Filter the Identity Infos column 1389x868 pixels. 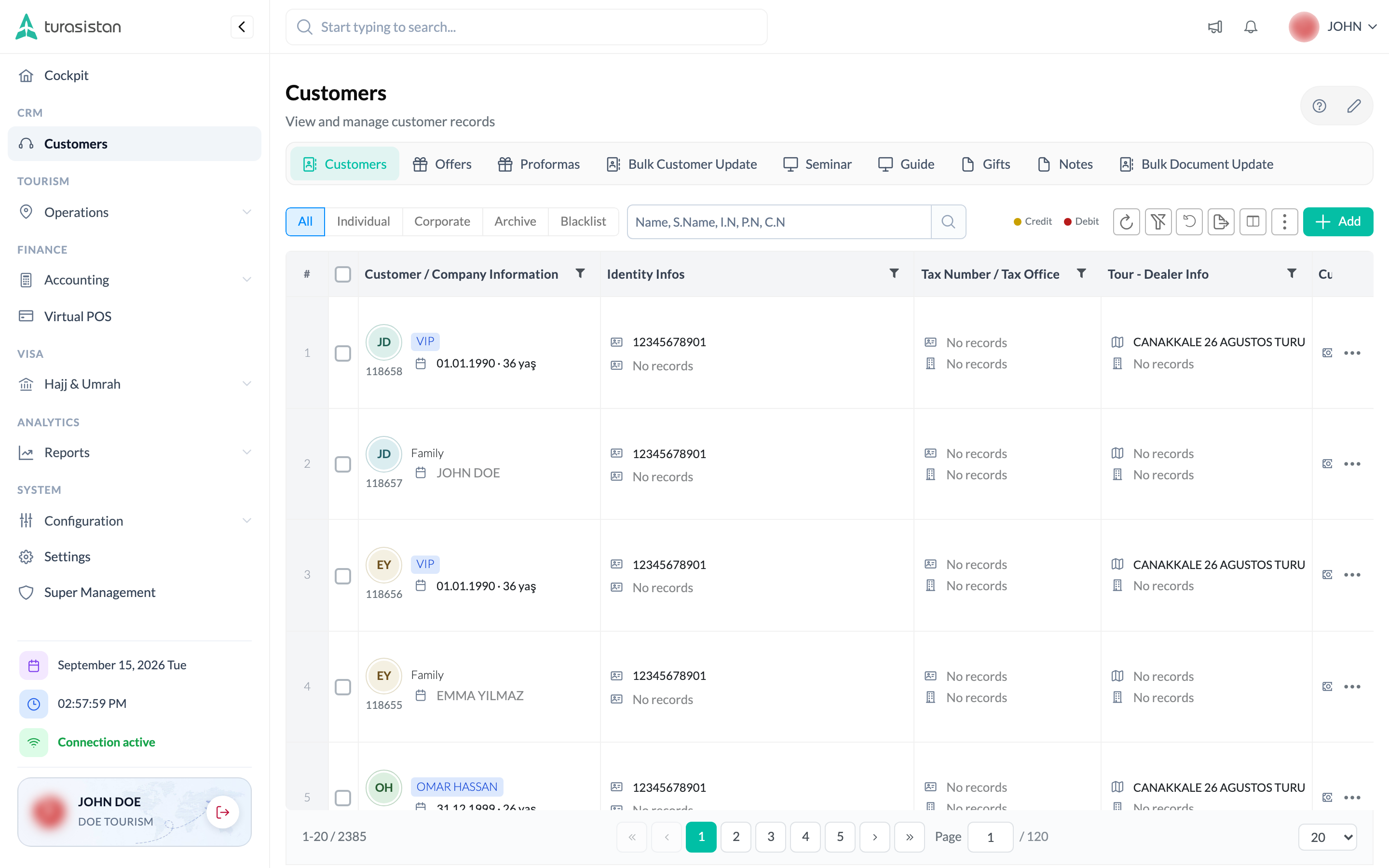pos(894,273)
